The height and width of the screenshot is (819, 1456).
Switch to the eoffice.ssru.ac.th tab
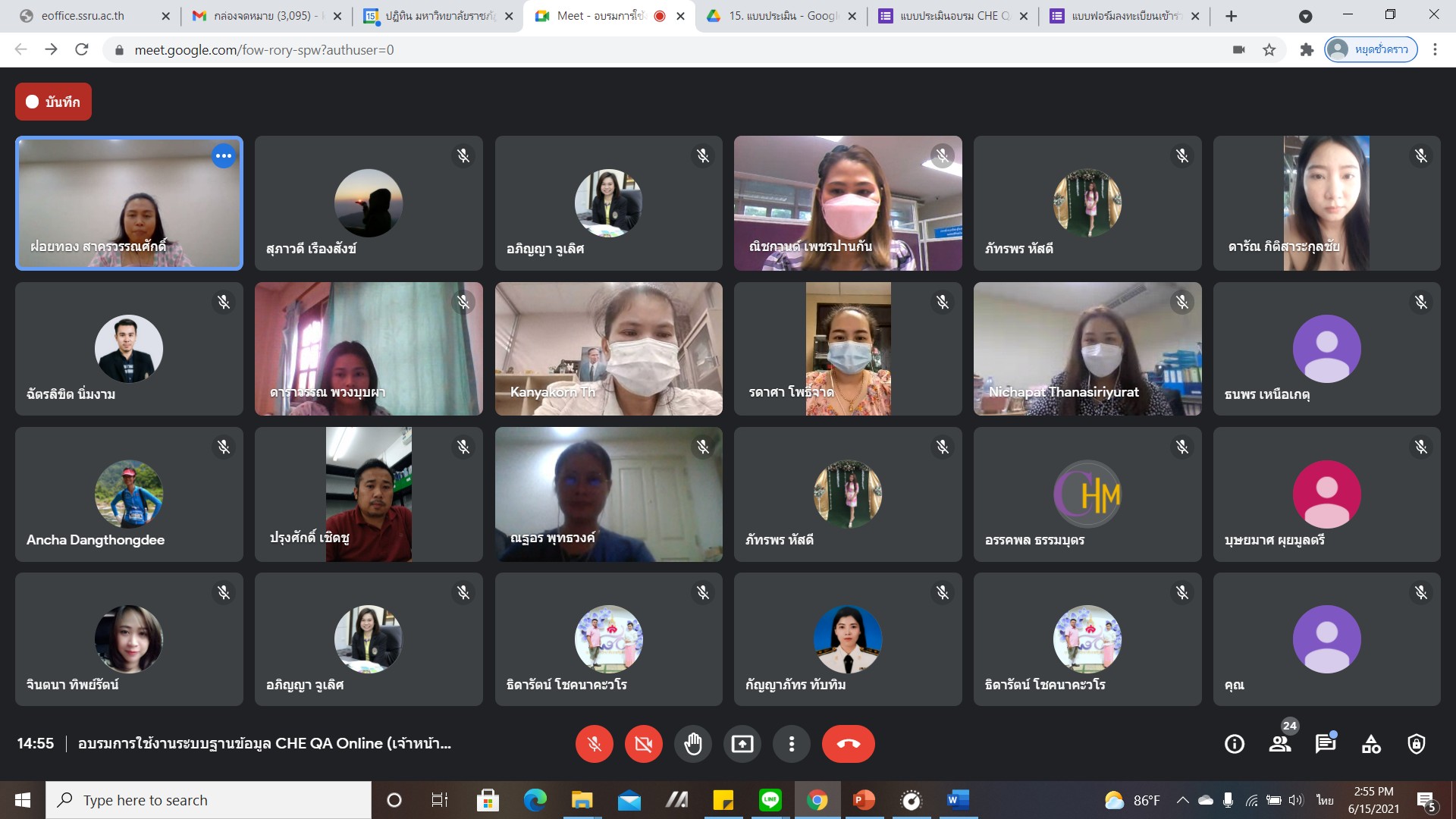[x=83, y=16]
